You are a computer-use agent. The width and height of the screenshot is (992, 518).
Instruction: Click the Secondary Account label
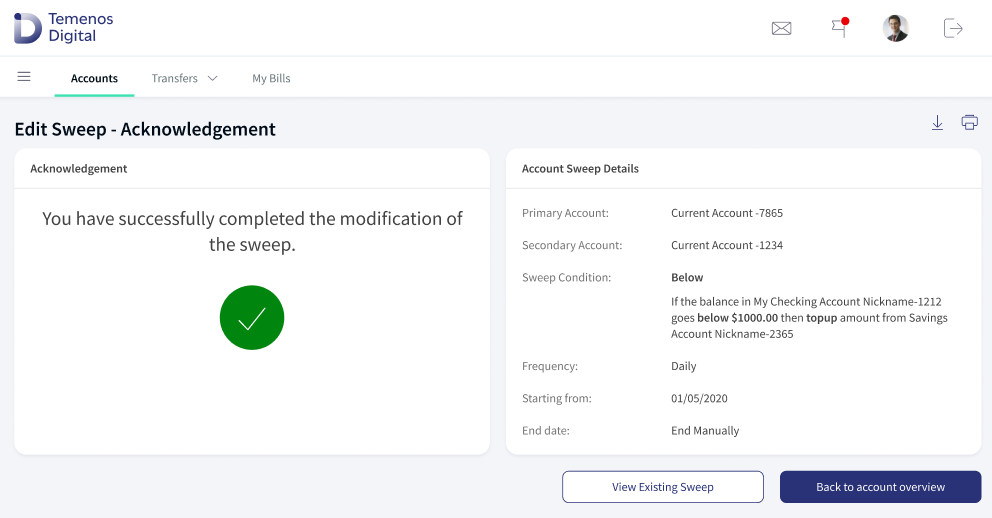(x=572, y=245)
